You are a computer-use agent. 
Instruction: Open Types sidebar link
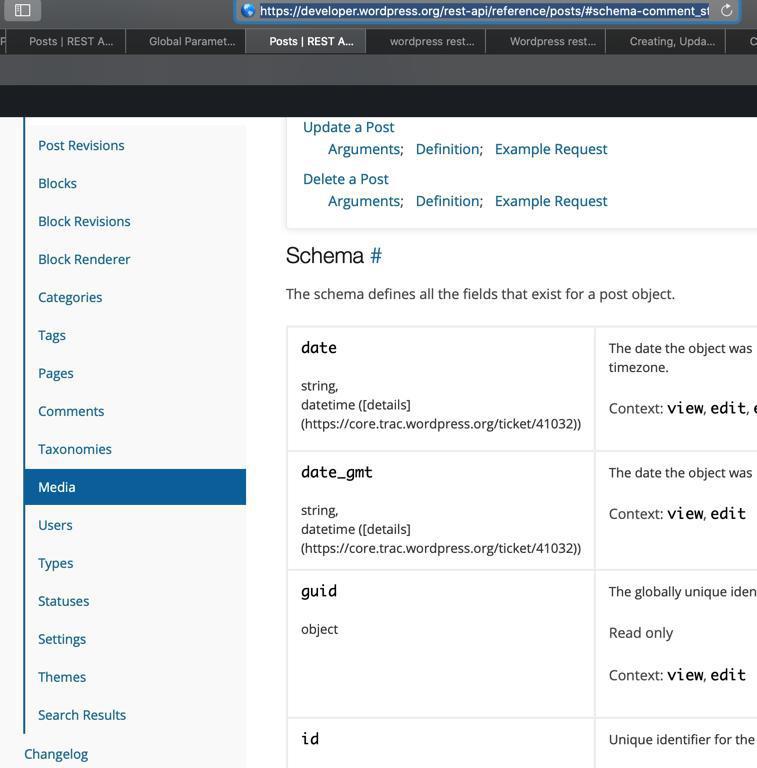[56, 563]
